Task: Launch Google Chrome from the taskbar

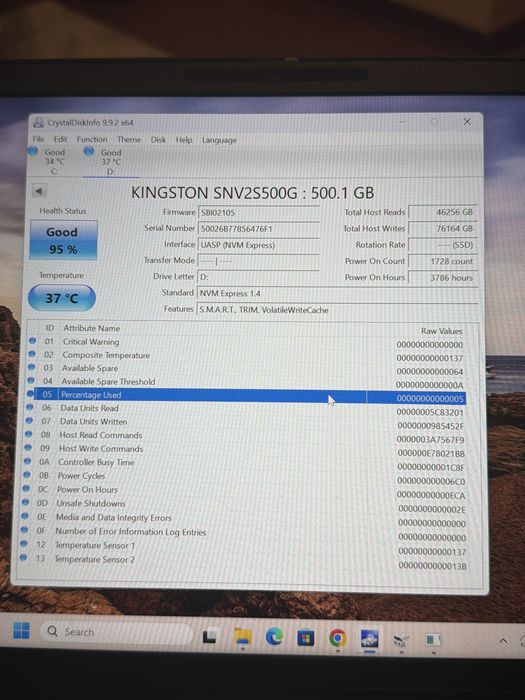Action: pyautogui.click(x=338, y=638)
